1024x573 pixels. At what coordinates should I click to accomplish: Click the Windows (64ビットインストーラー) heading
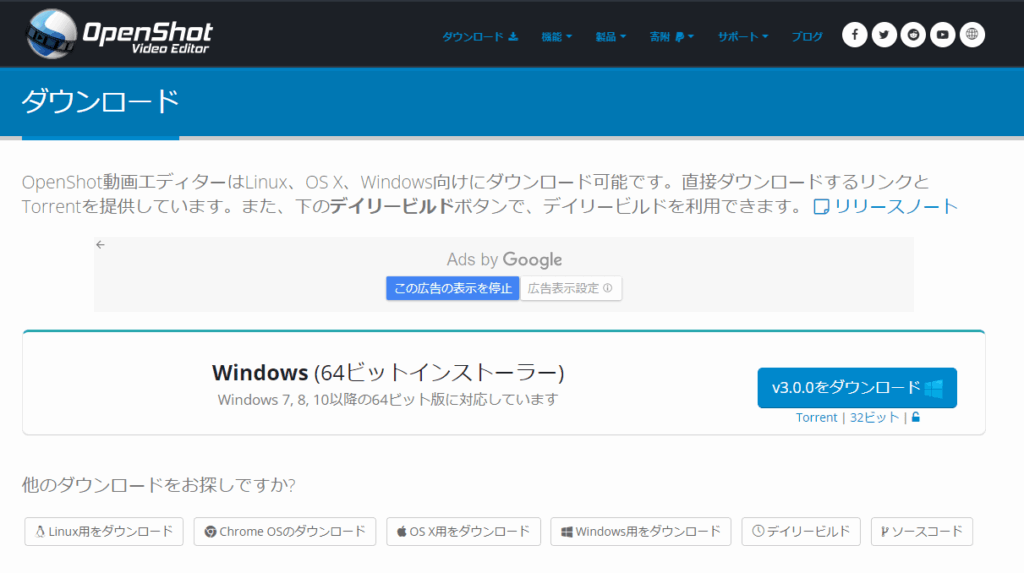tap(388, 372)
